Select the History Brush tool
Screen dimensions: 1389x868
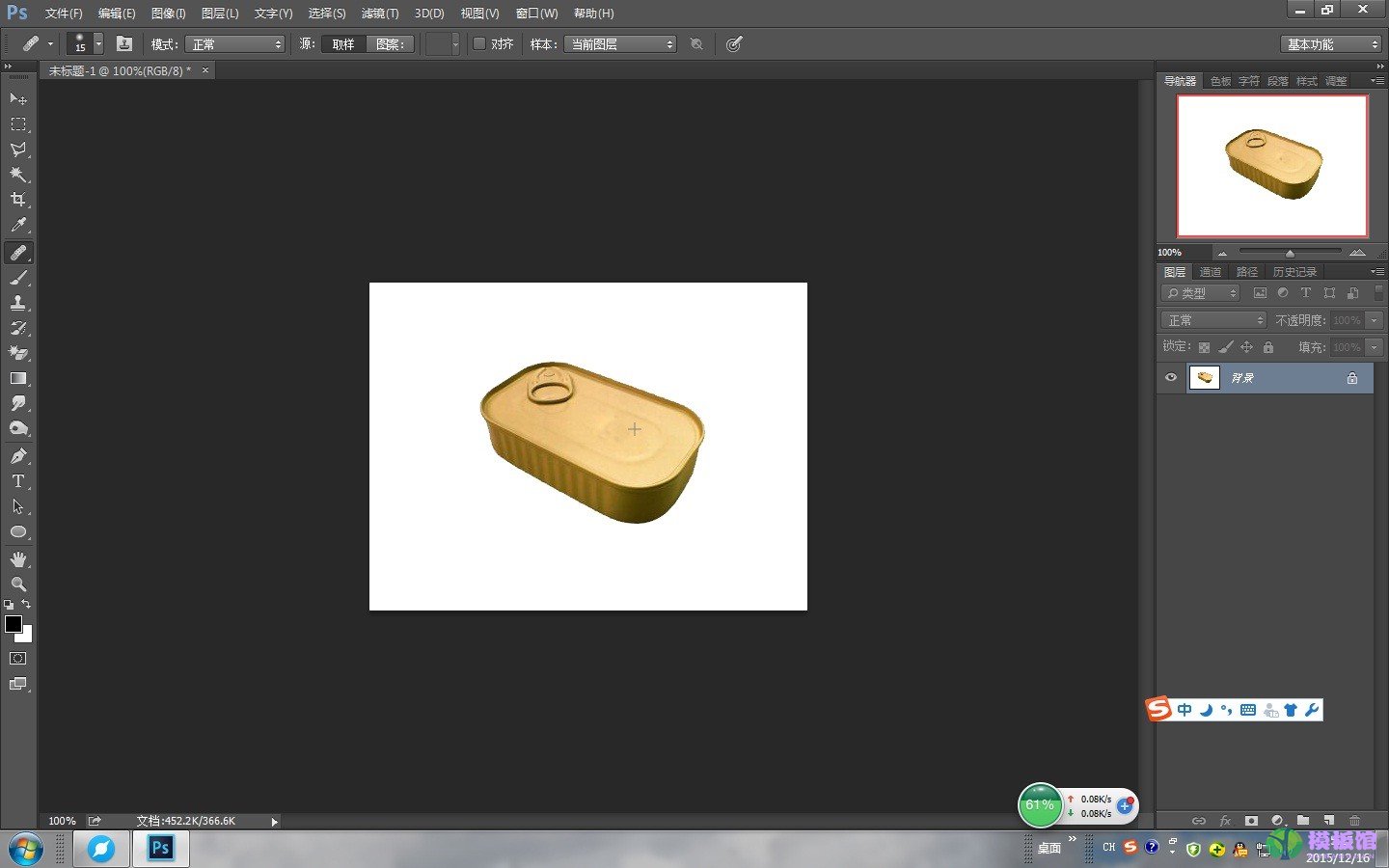(18, 328)
